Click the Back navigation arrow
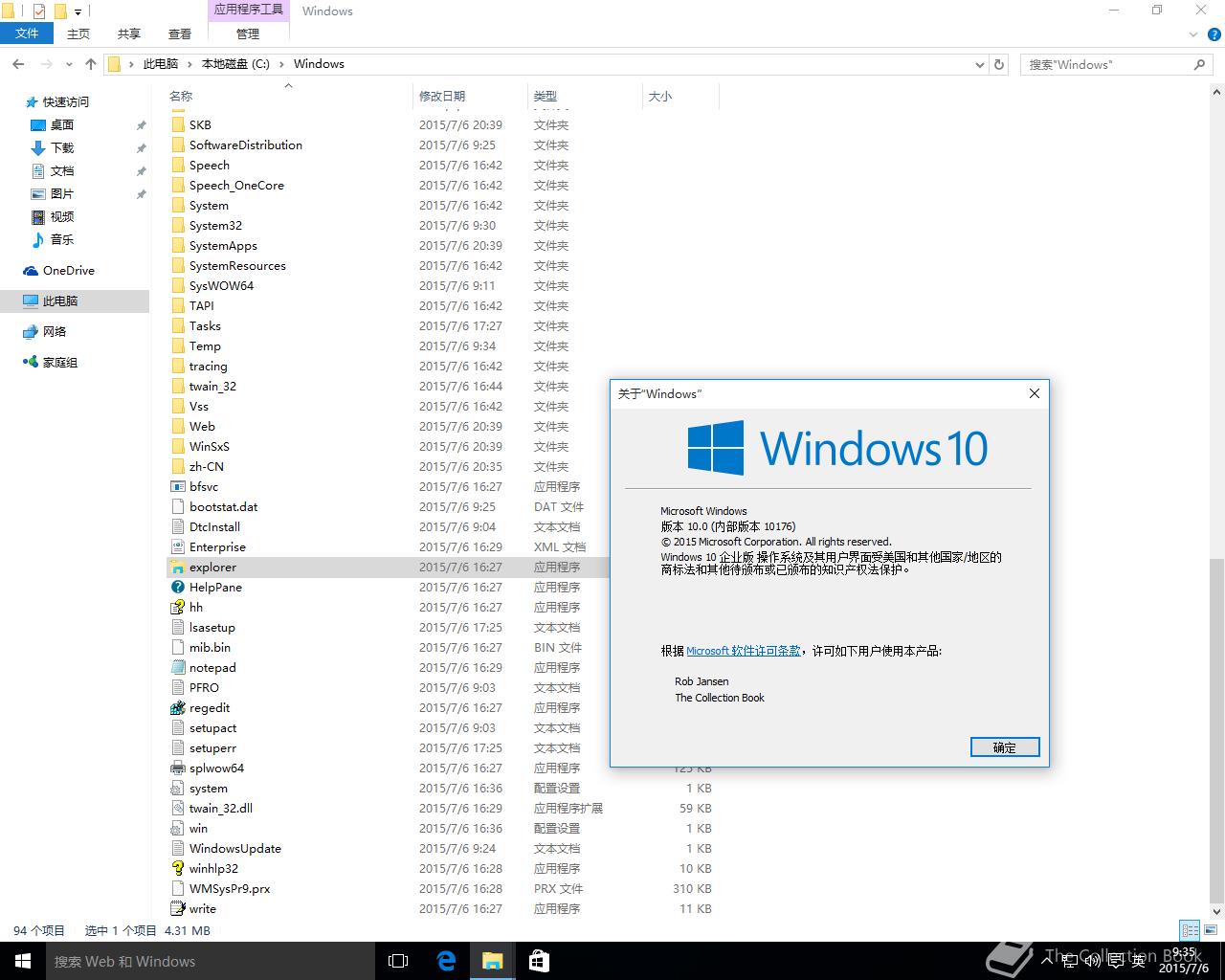Screen dimensions: 1225x980 click(18, 64)
